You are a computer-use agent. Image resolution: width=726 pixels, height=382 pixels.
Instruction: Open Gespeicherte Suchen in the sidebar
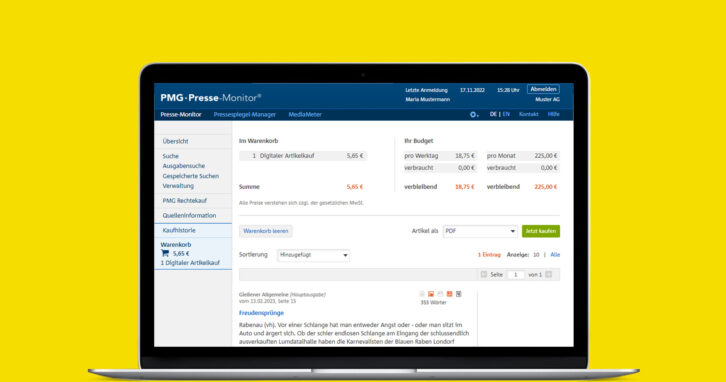(190, 176)
